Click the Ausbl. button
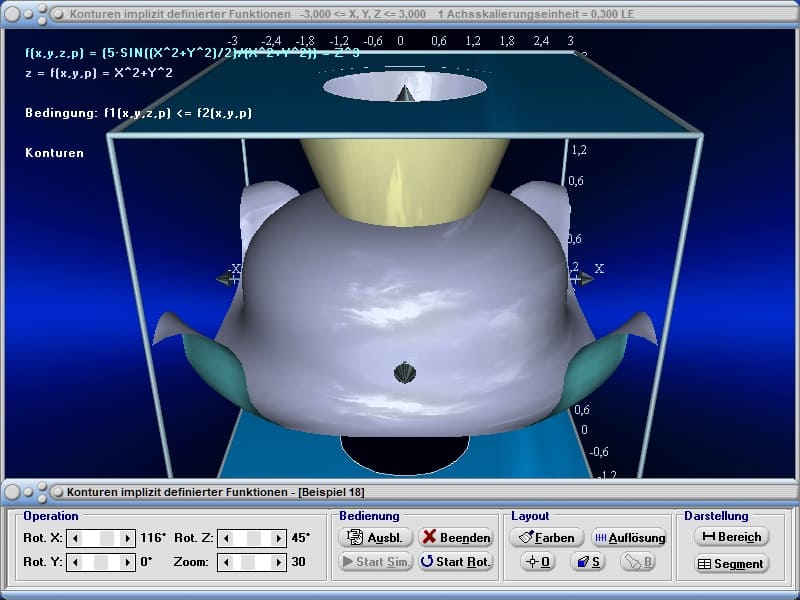Viewport: 800px width, 600px height. click(375, 537)
